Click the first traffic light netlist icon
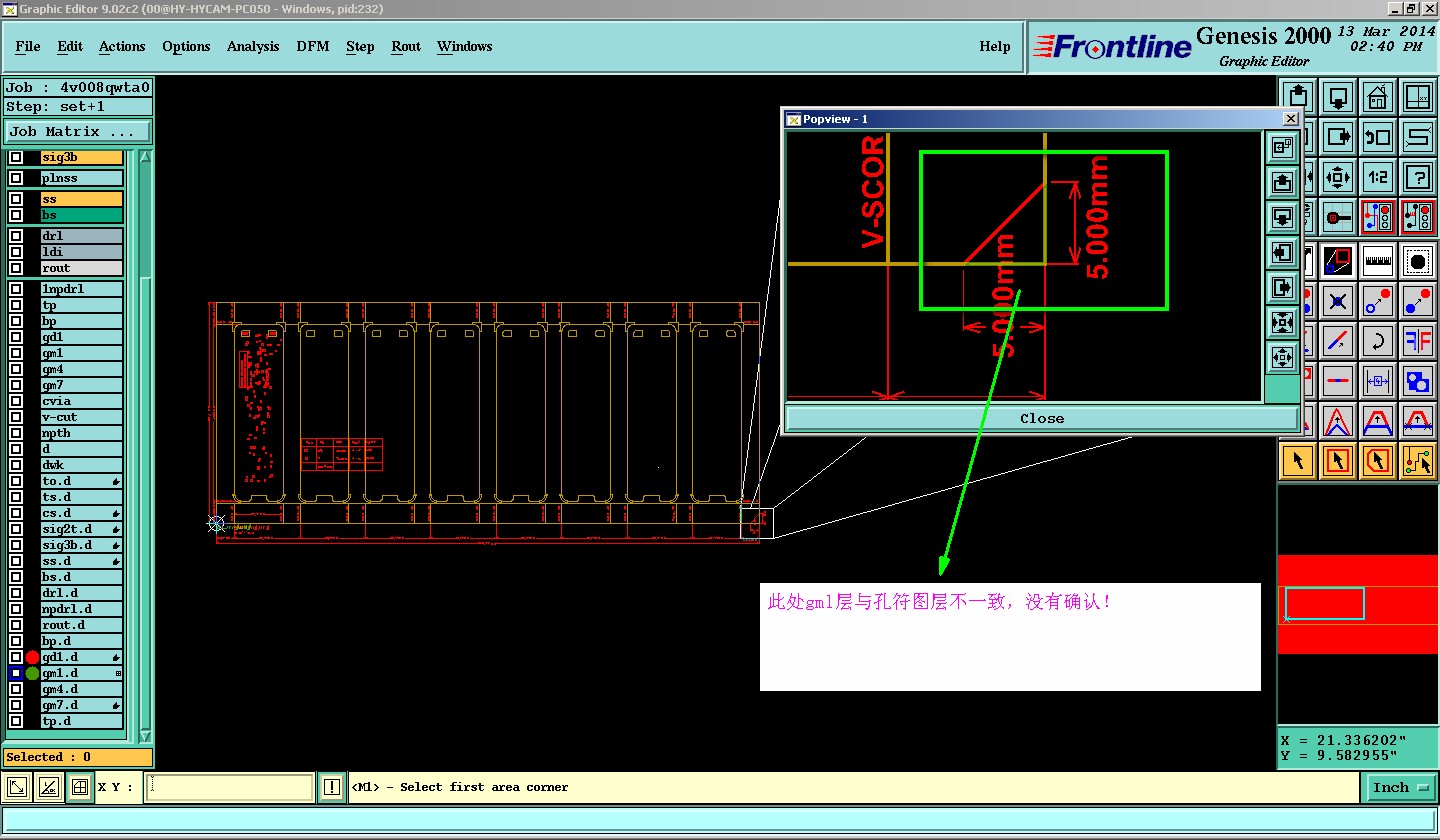1440x840 pixels. 1378,217
